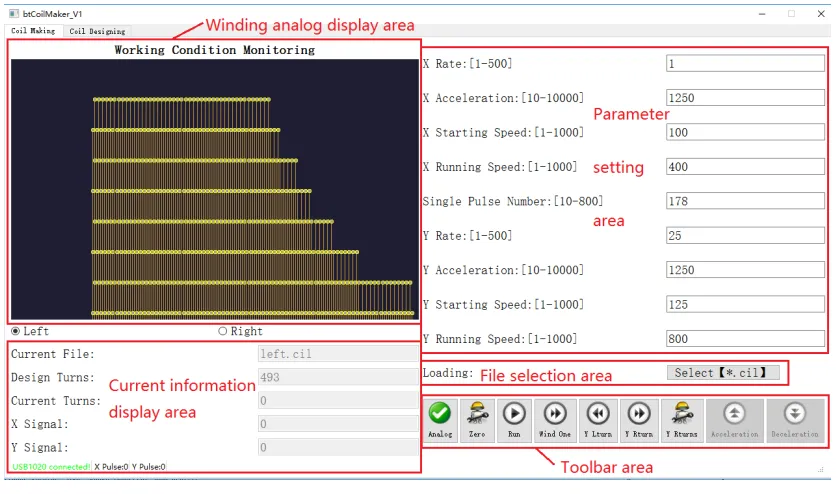Click the Y Running Speed input field
Screen dimensions: 838x494
point(745,339)
